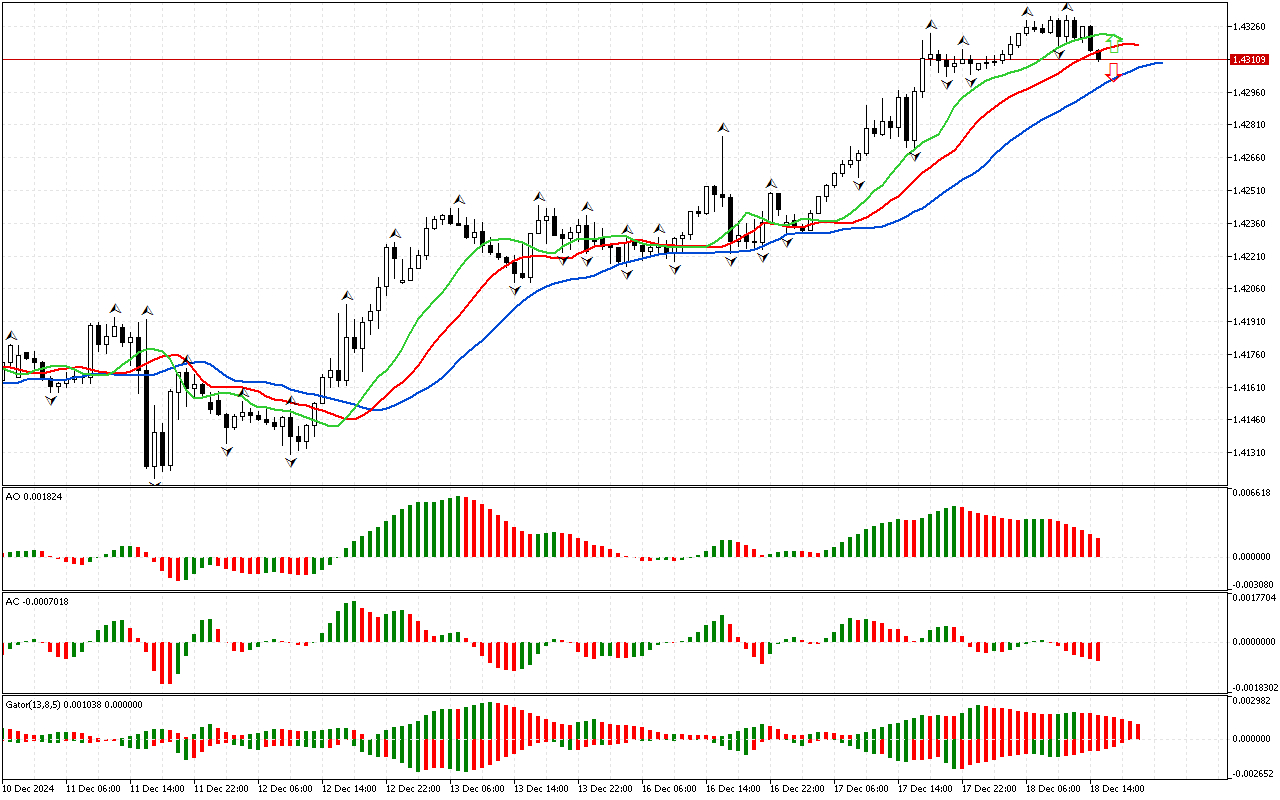Click Gator scale minimum -0.002652
1280x800 pixels.
tap(1252, 773)
